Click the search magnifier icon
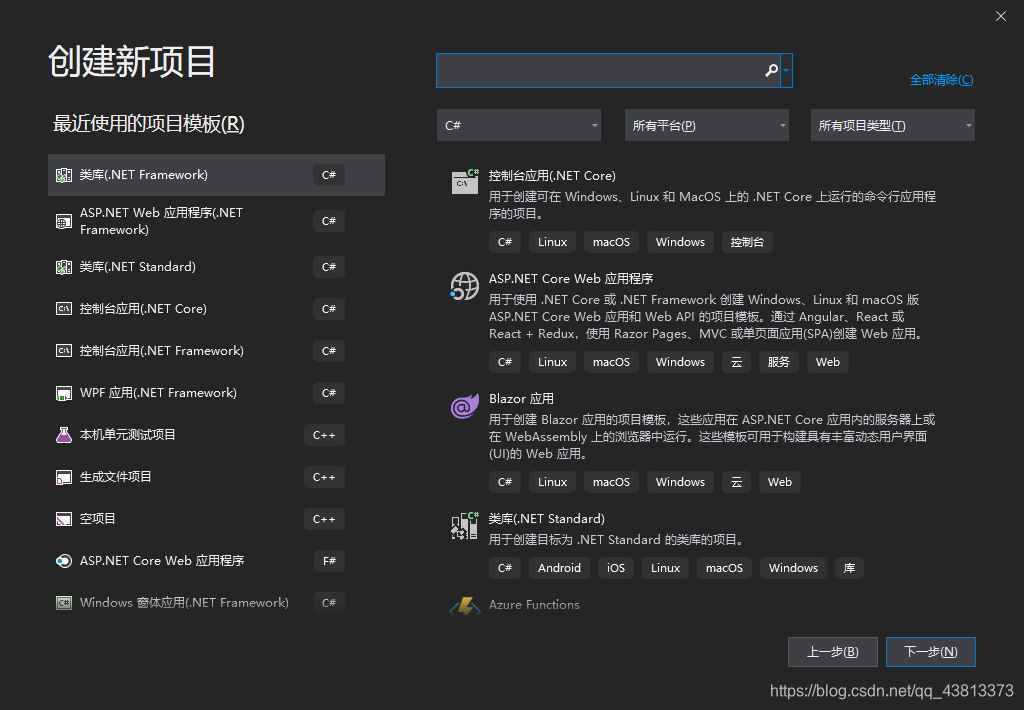The height and width of the screenshot is (710, 1024). 770,70
